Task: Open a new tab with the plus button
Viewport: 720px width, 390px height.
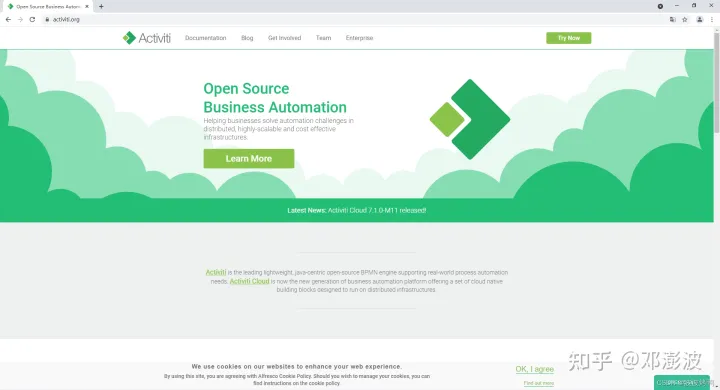Action: click(x=101, y=6)
